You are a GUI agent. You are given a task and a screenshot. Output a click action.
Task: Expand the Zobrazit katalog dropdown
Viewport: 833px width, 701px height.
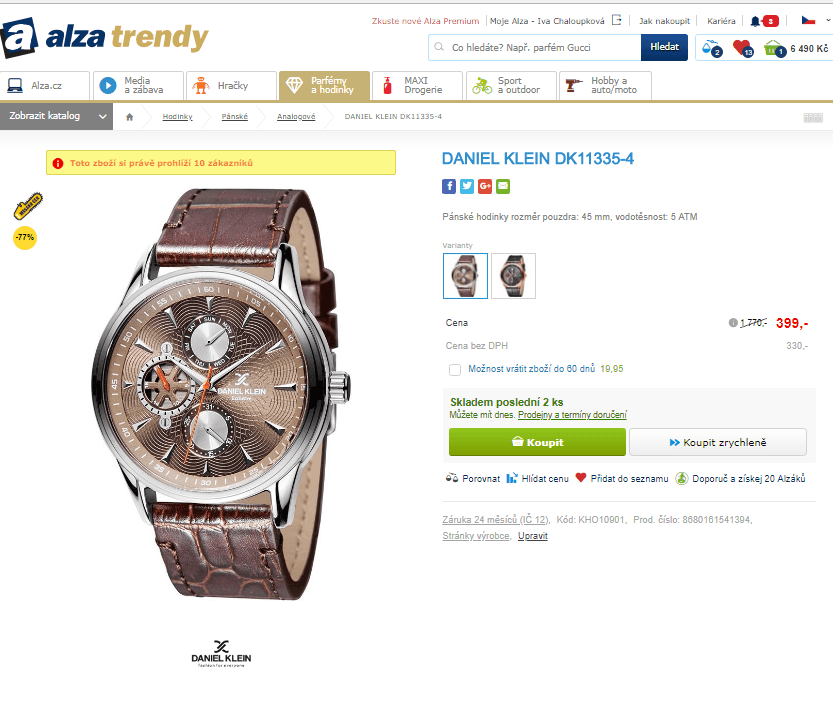click(x=56, y=116)
